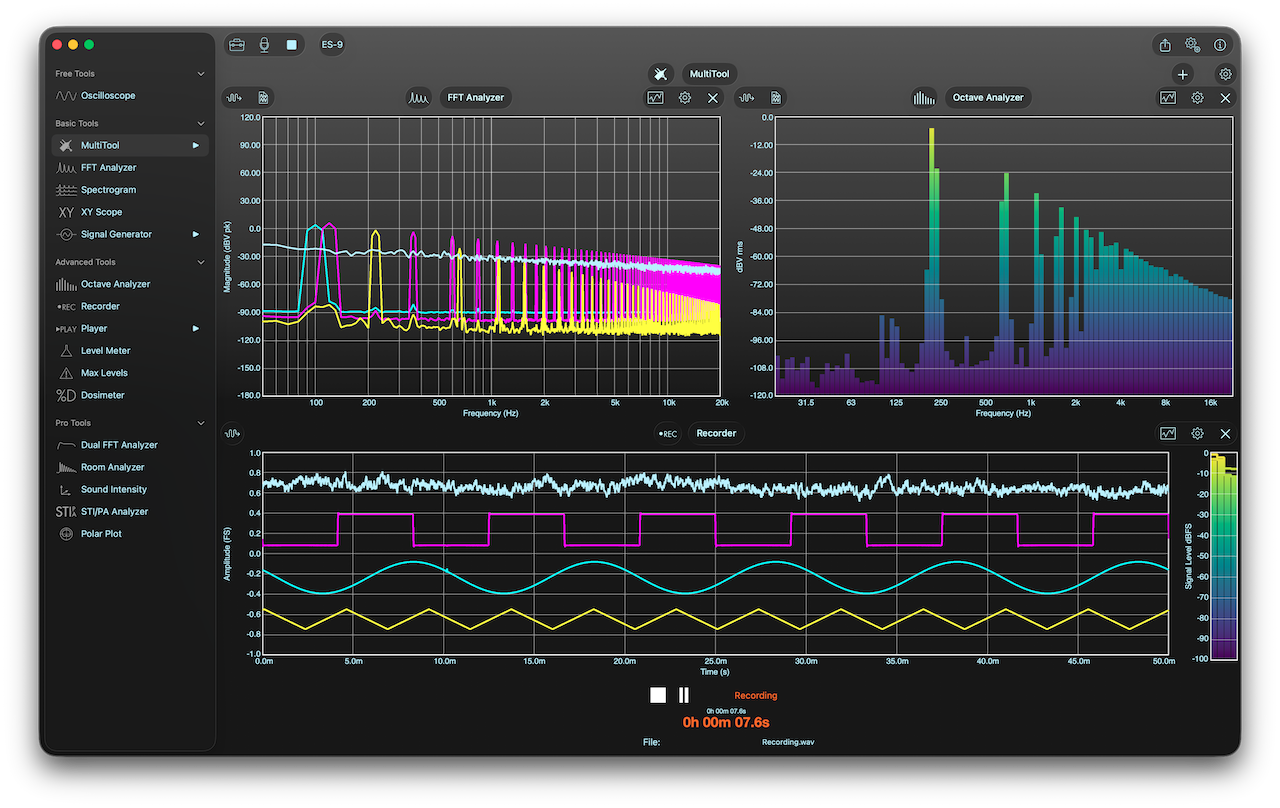Click the FFT Analyzer title button

click(x=476, y=98)
